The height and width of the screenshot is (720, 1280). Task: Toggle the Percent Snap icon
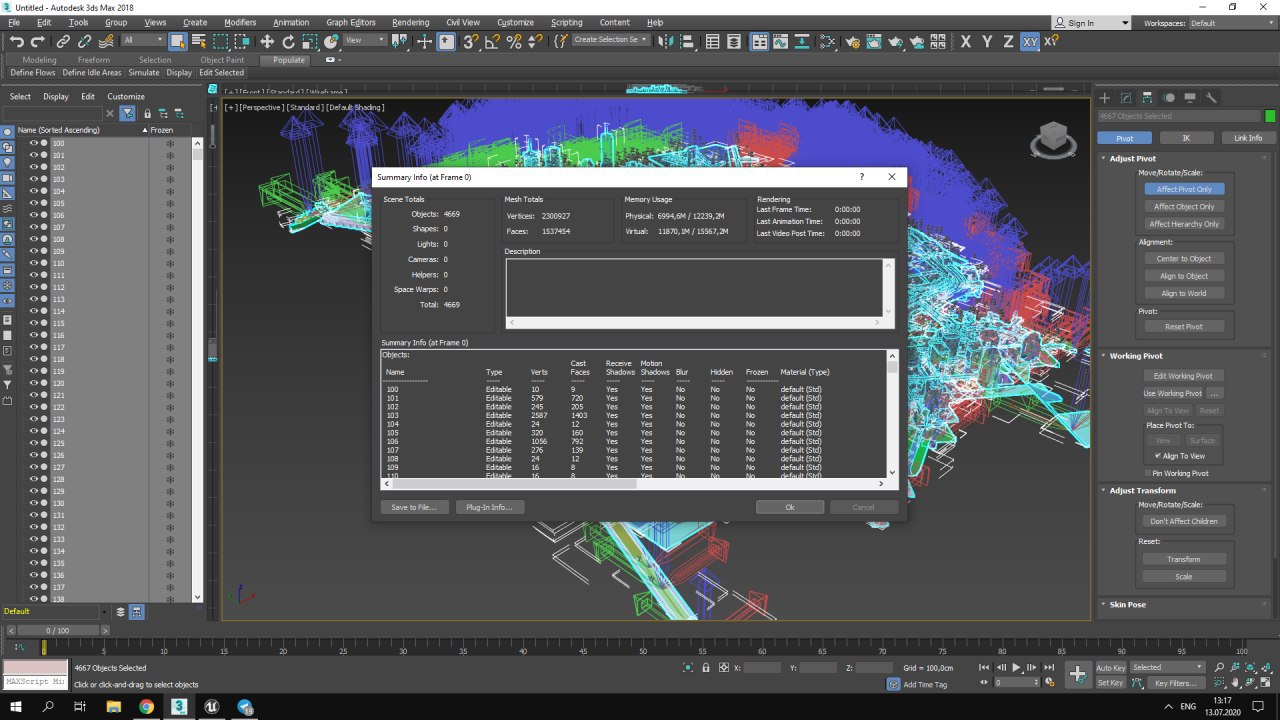coord(514,41)
